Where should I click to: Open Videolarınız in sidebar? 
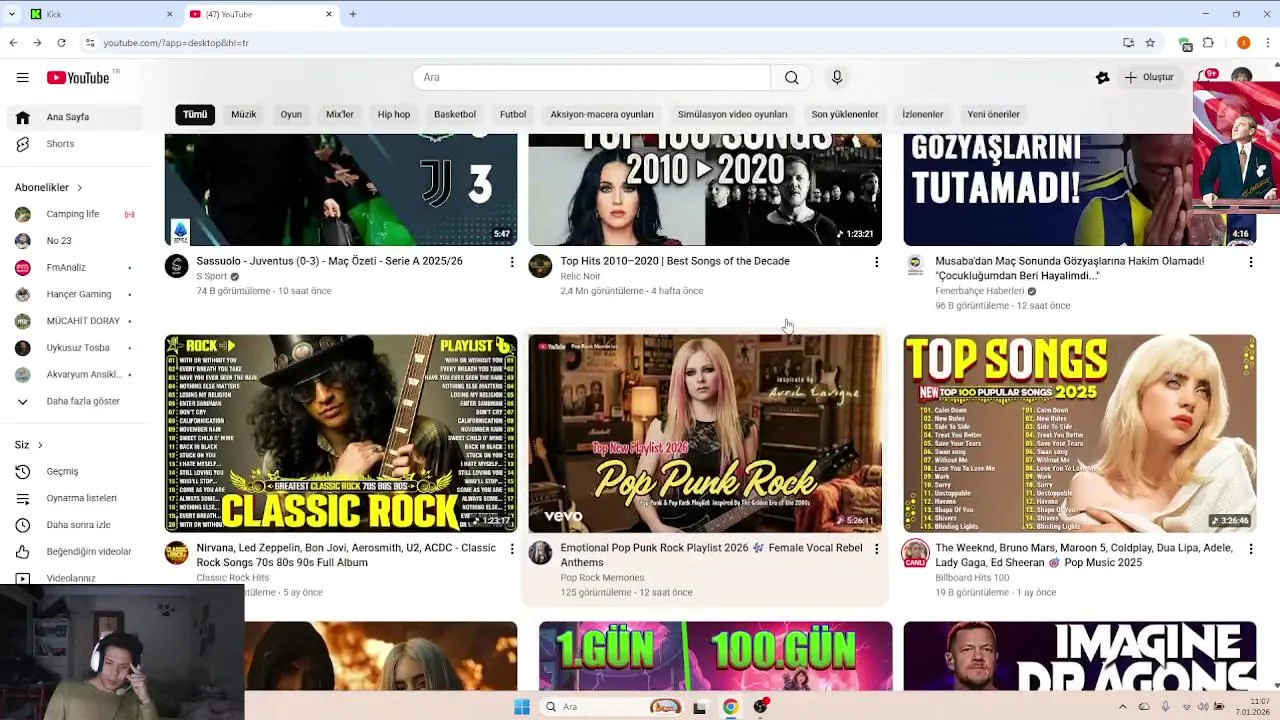point(70,578)
